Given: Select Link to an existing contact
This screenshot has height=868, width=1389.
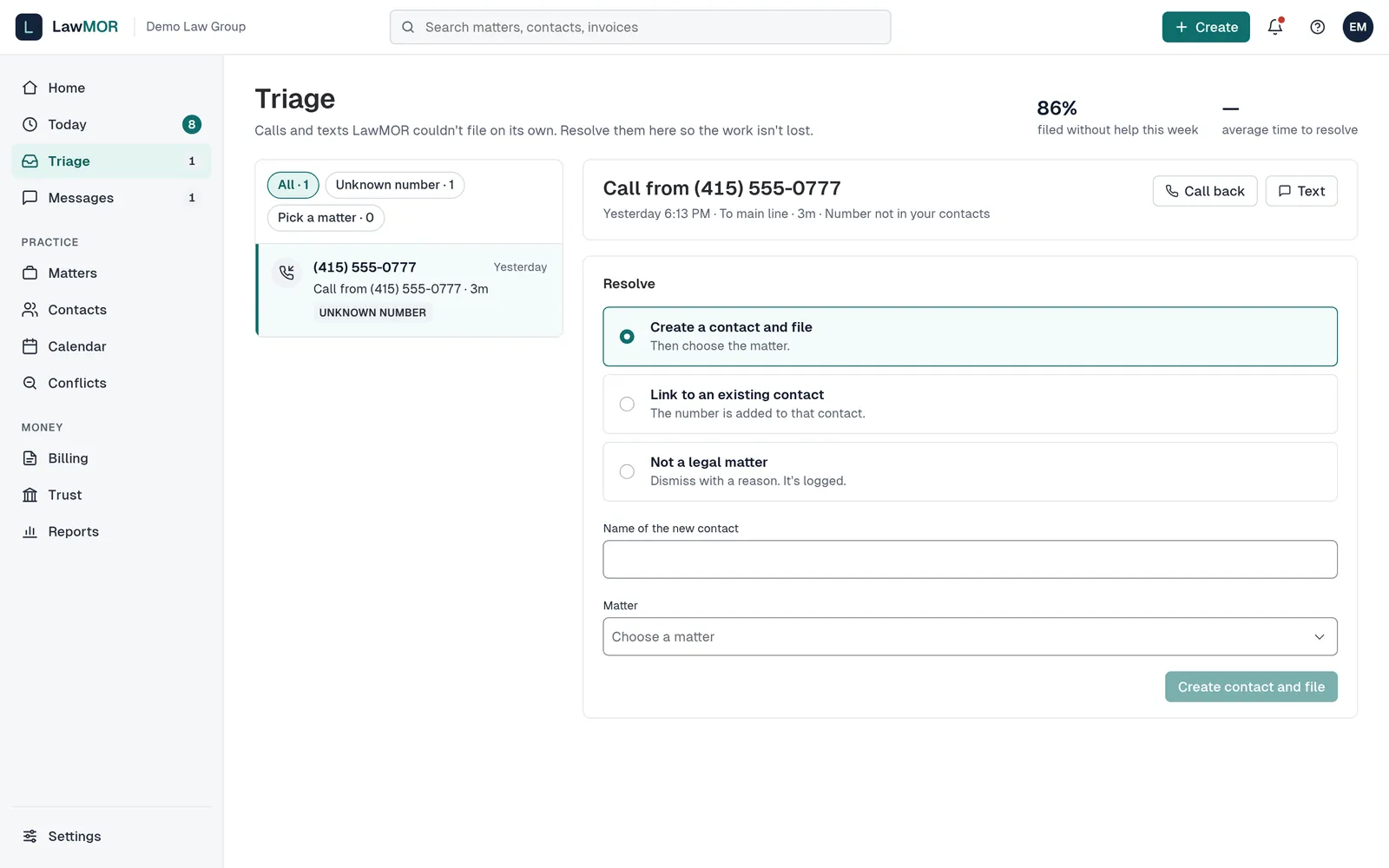Looking at the screenshot, I should point(970,404).
